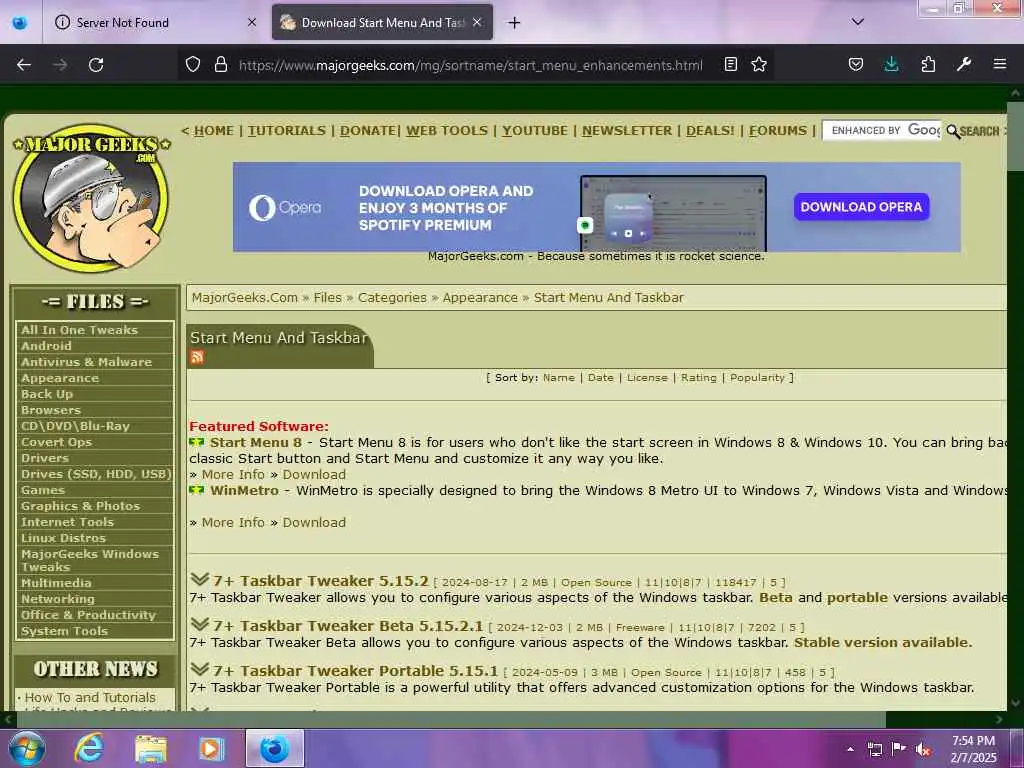Click the arrow icon beside 7+ Taskbar Tweaker 5.15.2
Image resolution: width=1024 pixels, height=768 pixels.
click(200, 579)
